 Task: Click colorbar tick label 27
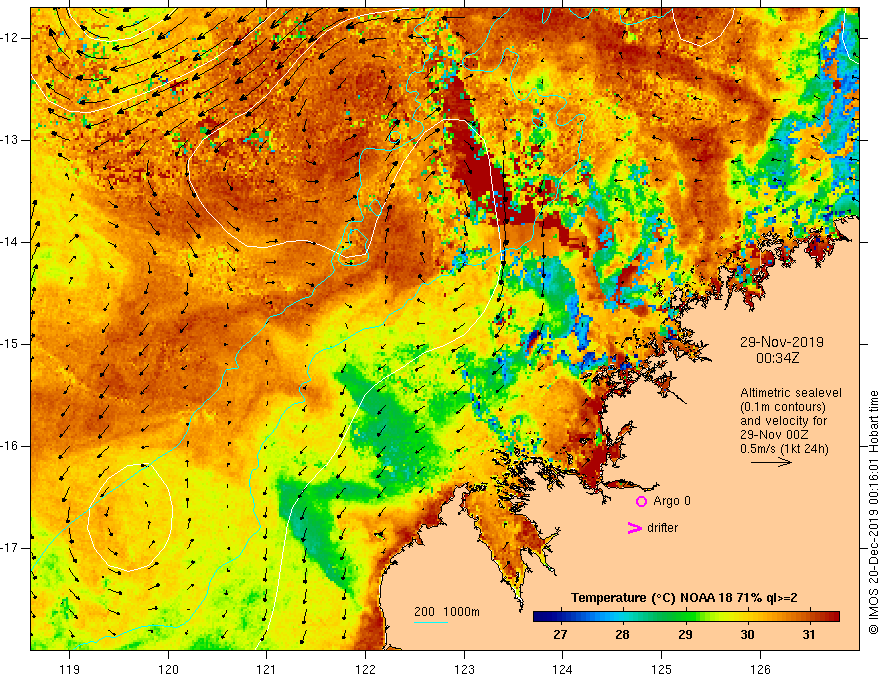[560, 635]
